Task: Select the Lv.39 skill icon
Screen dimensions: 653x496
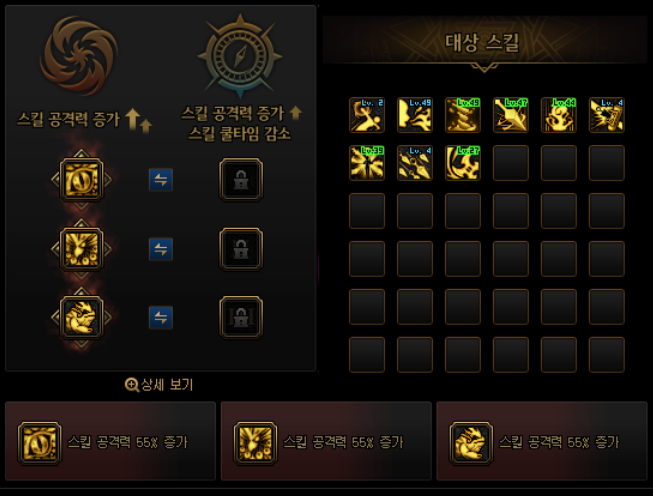Action: 367,163
